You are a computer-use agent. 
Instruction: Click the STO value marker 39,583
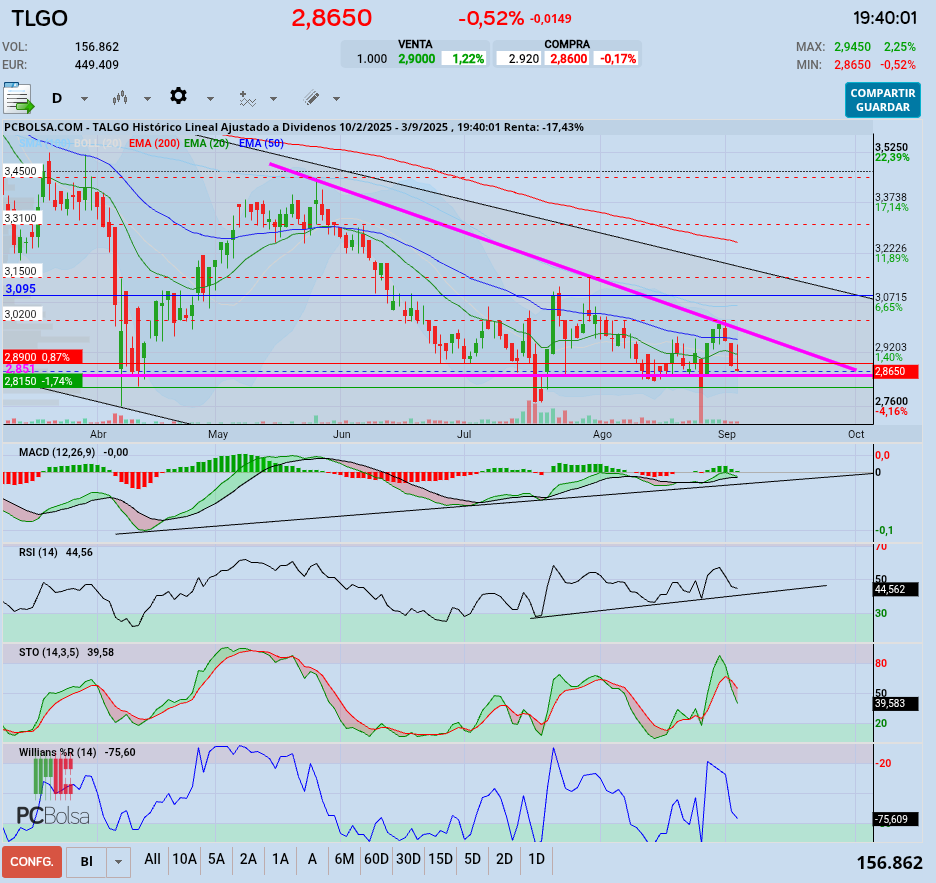coord(895,703)
